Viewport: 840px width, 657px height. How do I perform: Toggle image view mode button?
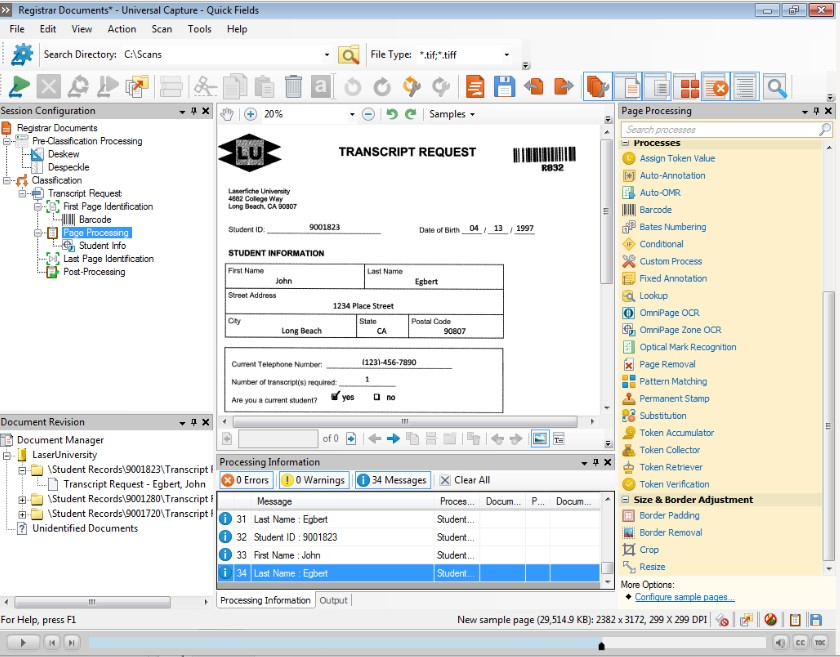pos(540,439)
